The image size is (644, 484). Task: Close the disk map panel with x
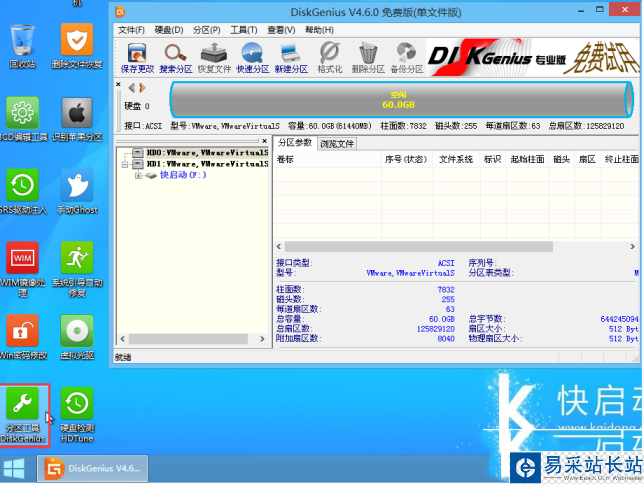coord(118,85)
